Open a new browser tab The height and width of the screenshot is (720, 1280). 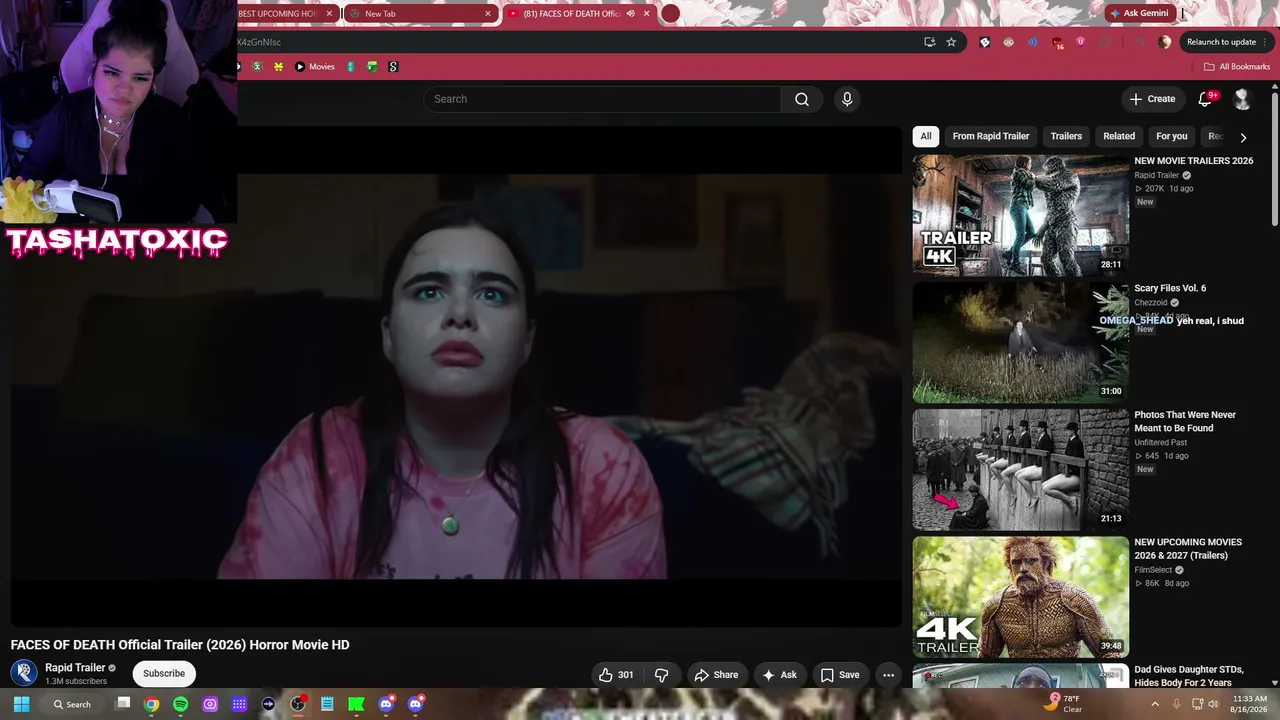click(671, 14)
